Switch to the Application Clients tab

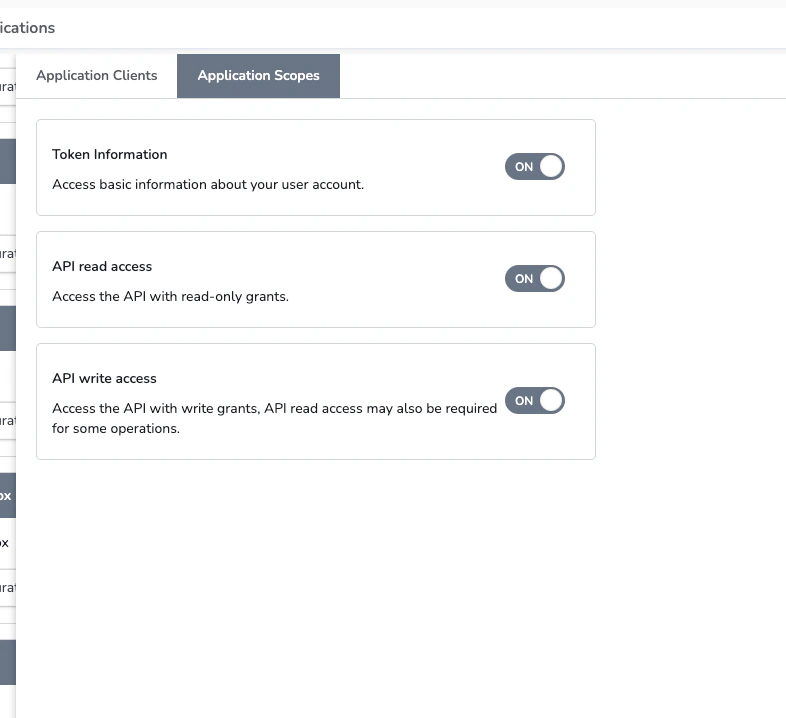96,76
